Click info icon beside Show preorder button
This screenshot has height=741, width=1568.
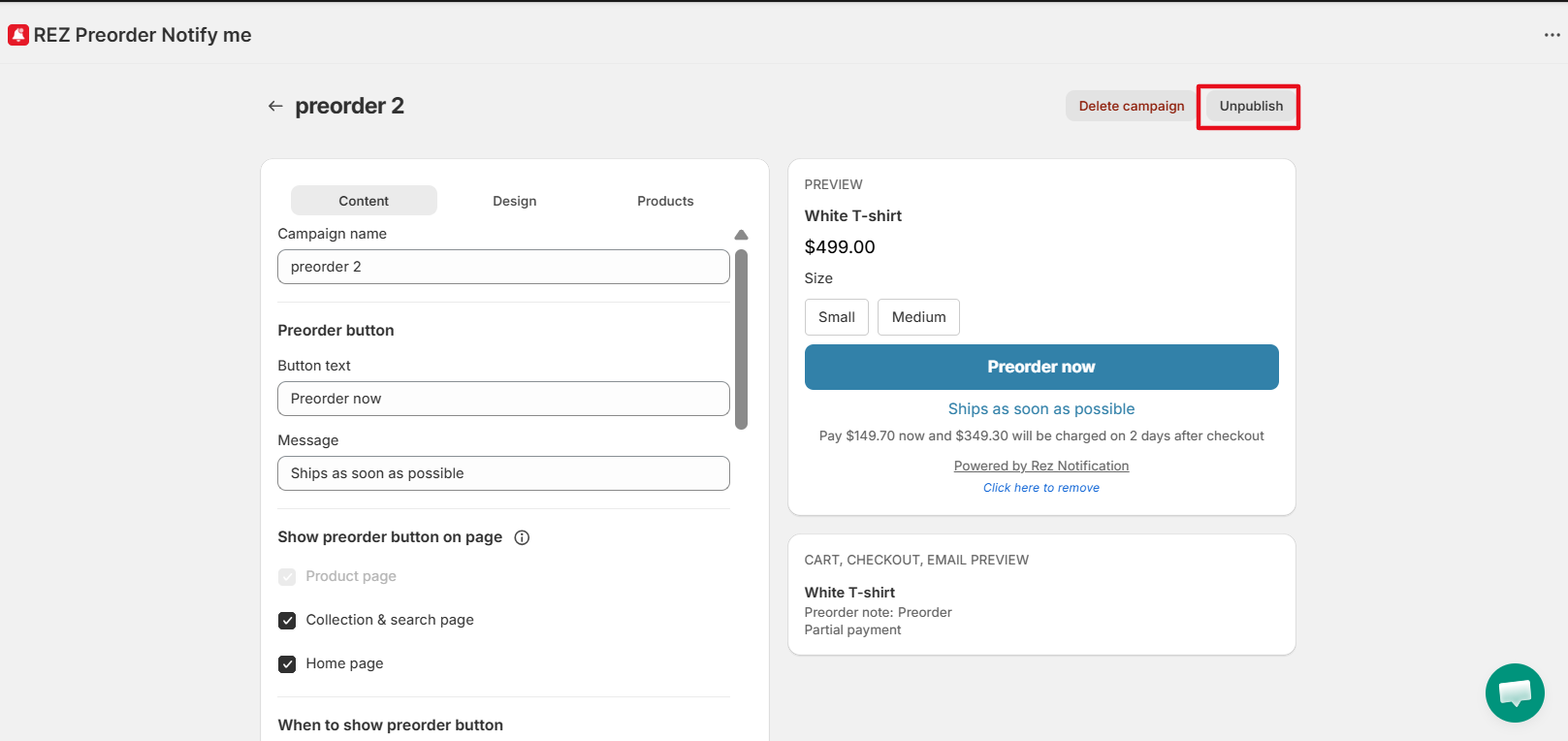pyautogui.click(x=522, y=537)
